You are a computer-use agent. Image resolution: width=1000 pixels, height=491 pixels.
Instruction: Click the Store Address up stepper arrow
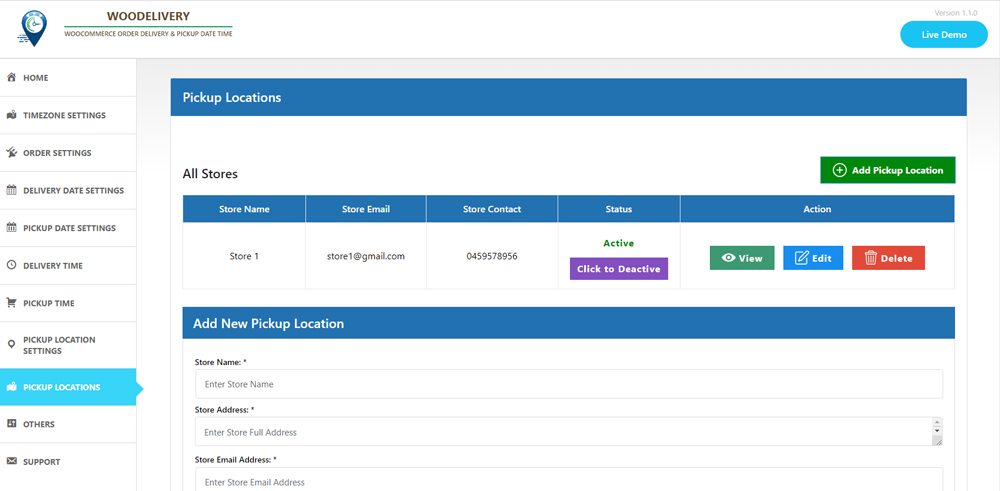tap(937, 422)
